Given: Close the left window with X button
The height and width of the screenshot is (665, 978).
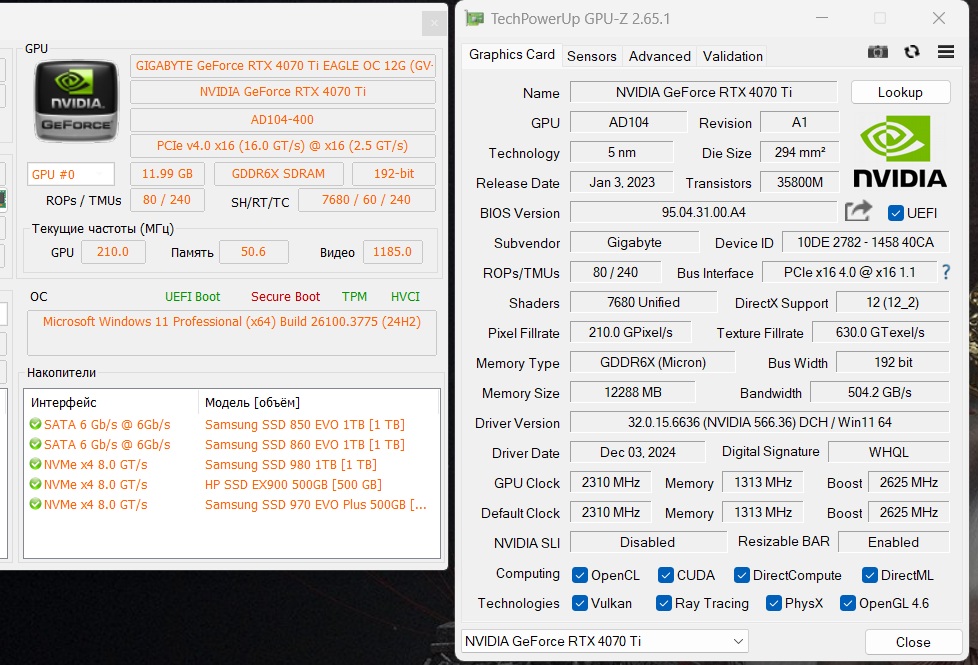Looking at the screenshot, I should [434, 24].
